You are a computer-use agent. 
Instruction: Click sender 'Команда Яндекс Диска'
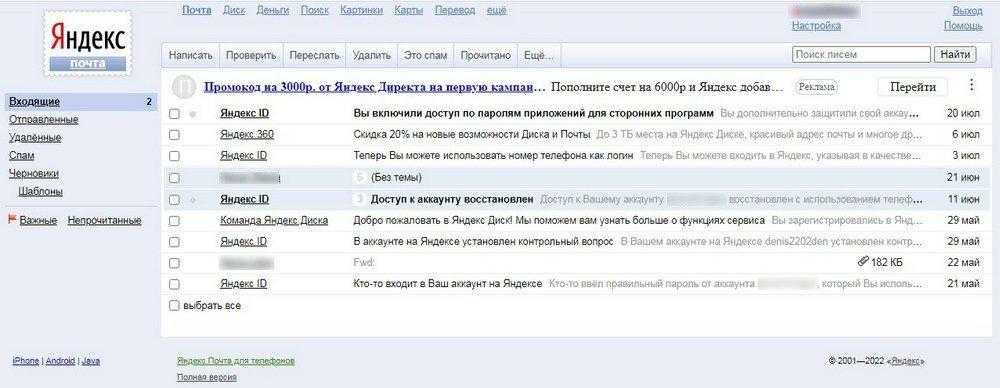coord(274,220)
